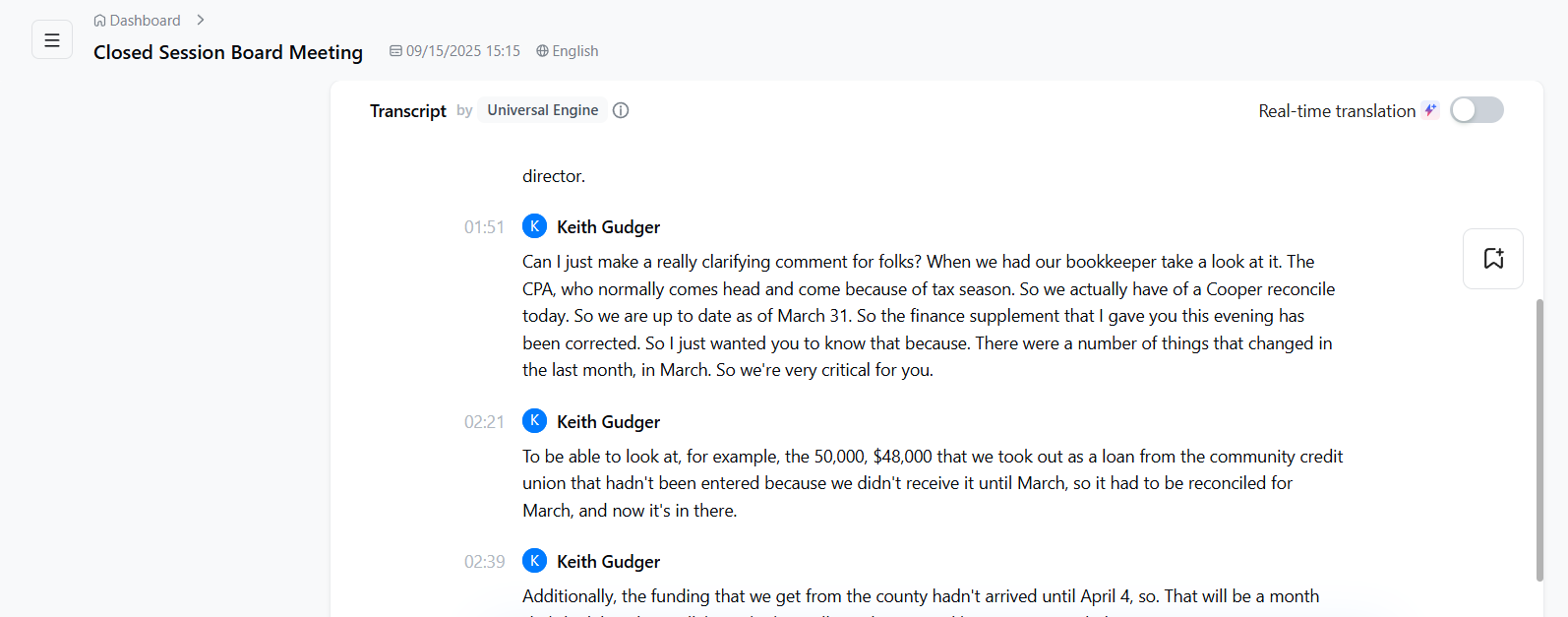Click the calendar icon beside the date
This screenshot has height=617, width=1568.
[395, 51]
